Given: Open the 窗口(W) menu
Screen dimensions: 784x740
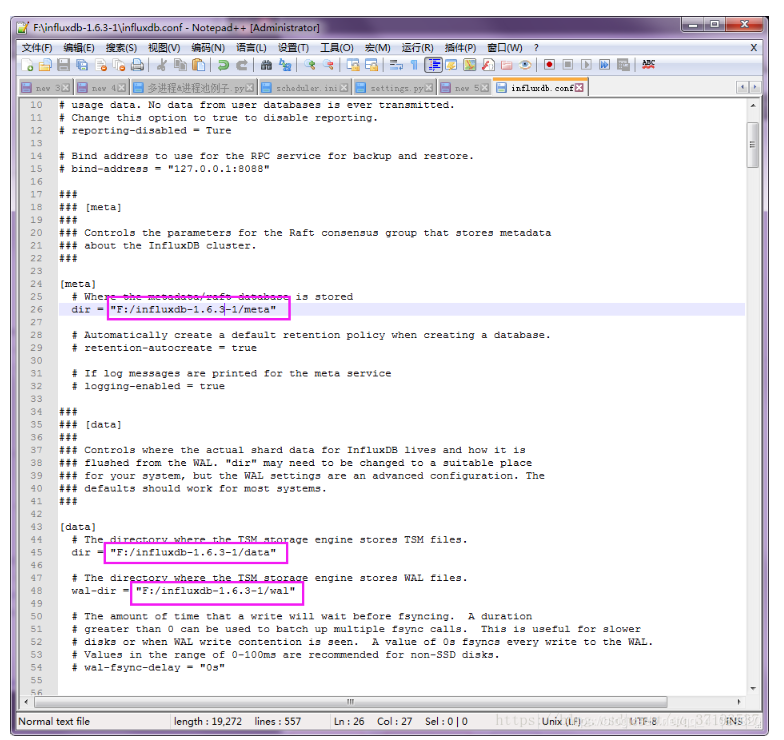Looking at the screenshot, I should [504, 48].
